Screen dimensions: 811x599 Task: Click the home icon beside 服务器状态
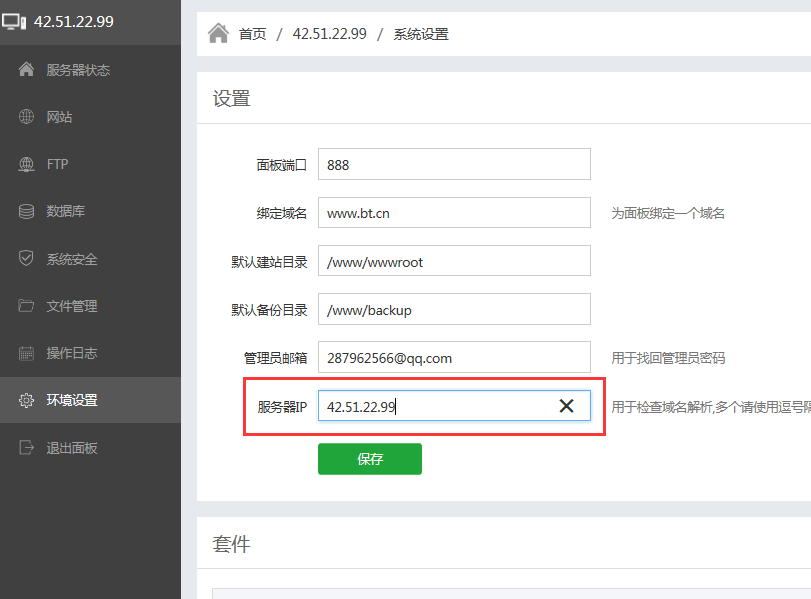pos(26,70)
